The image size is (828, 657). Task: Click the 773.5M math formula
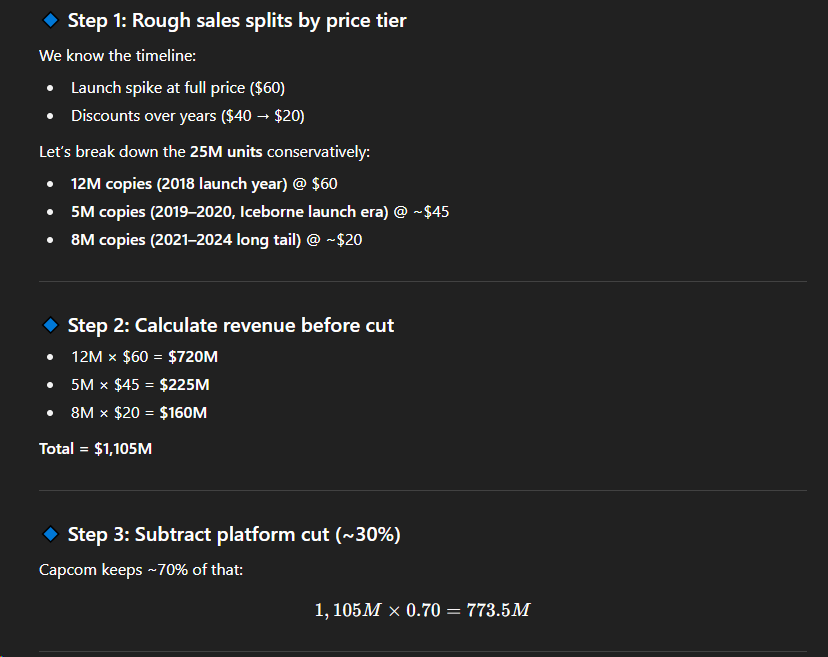pyautogui.click(x=422, y=610)
